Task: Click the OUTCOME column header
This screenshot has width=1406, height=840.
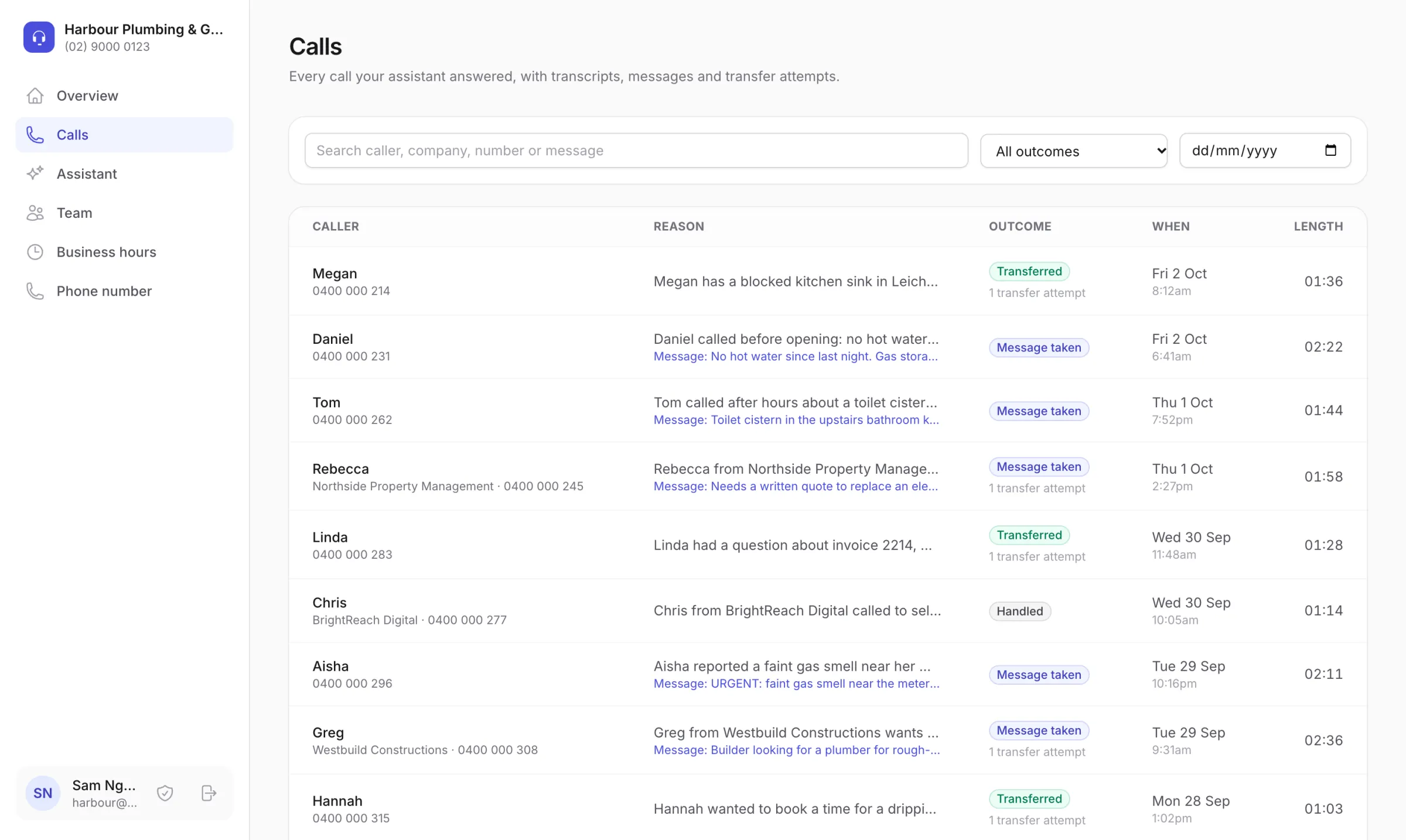Action: [1020, 226]
